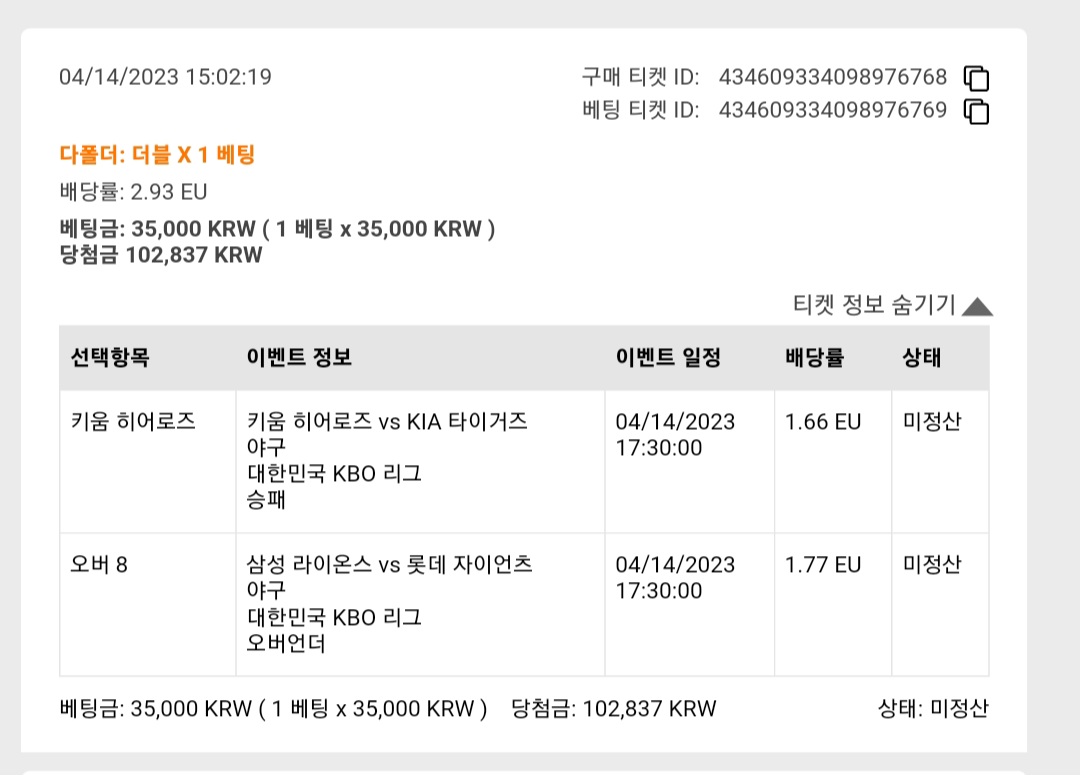Click the '티켓 정보 숨기기' link text
Image resolution: width=1080 pixels, height=775 pixels.
tap(874, 304)
